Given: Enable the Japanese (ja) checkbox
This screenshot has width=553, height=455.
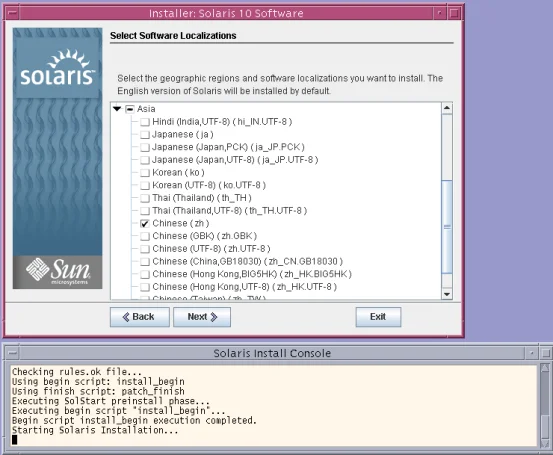Looking at the screenshot, I should tap(145, 135).
